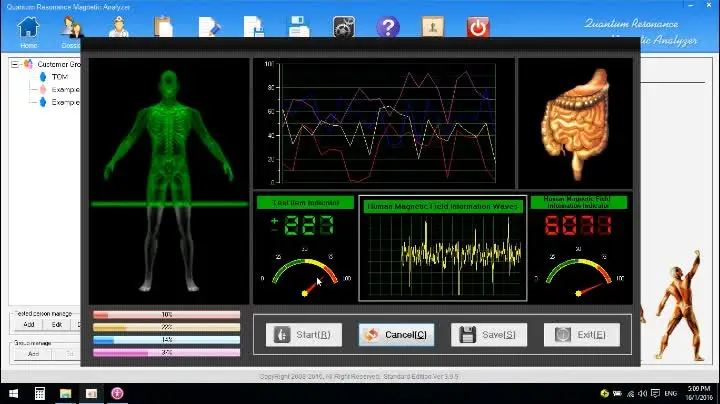Click the ENG language indicator
This screenshot has width=720, height=404.
(x=670, y=393)
